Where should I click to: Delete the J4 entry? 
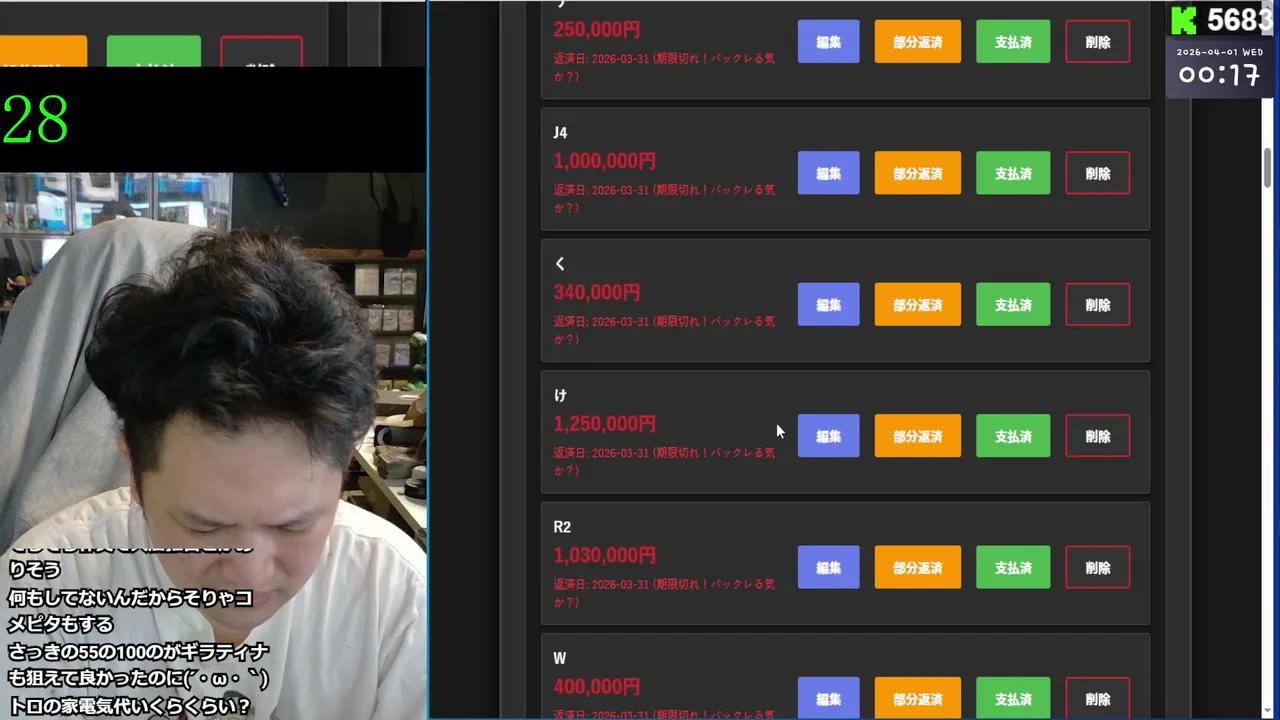pos(1098,173)
